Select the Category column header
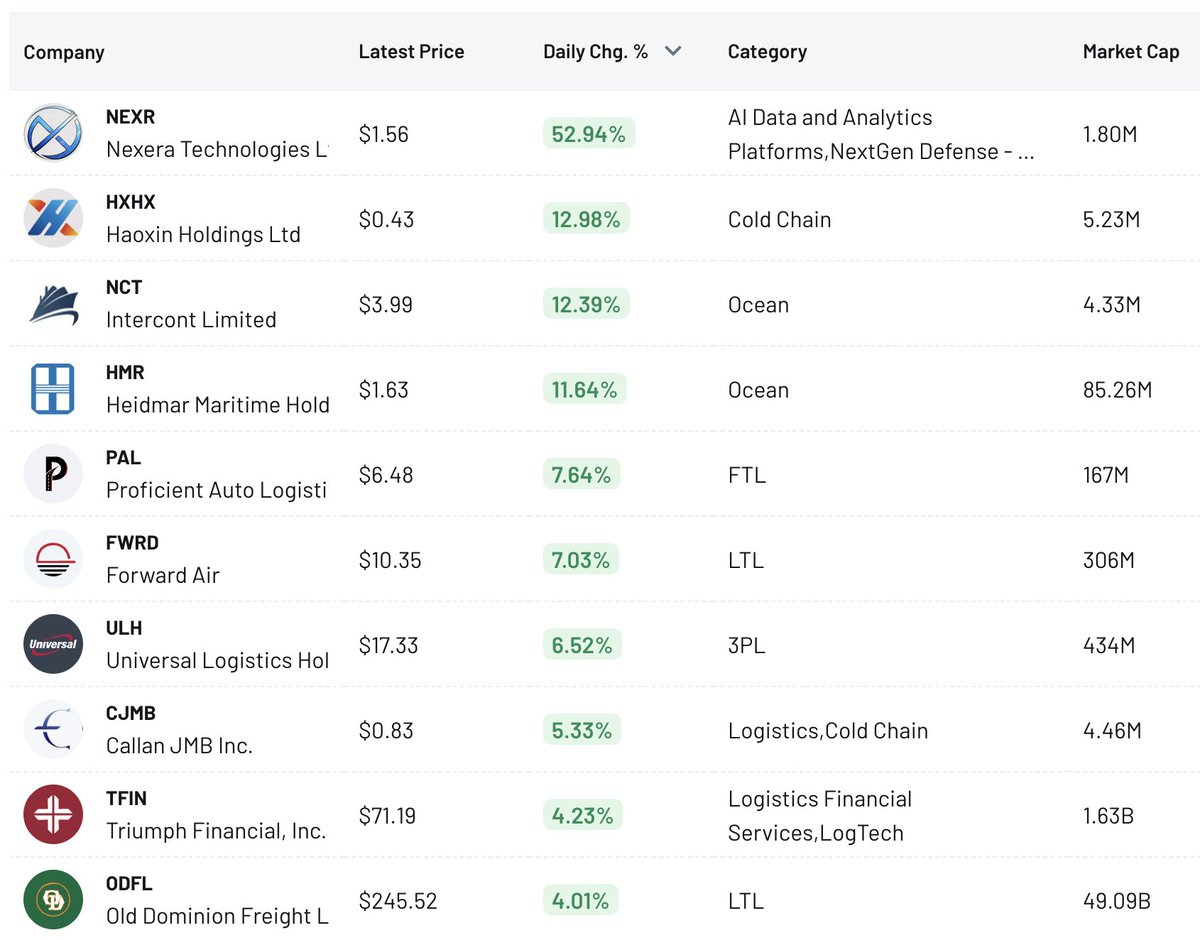The height and width of the screenshot is (940, 1200). 767,52
